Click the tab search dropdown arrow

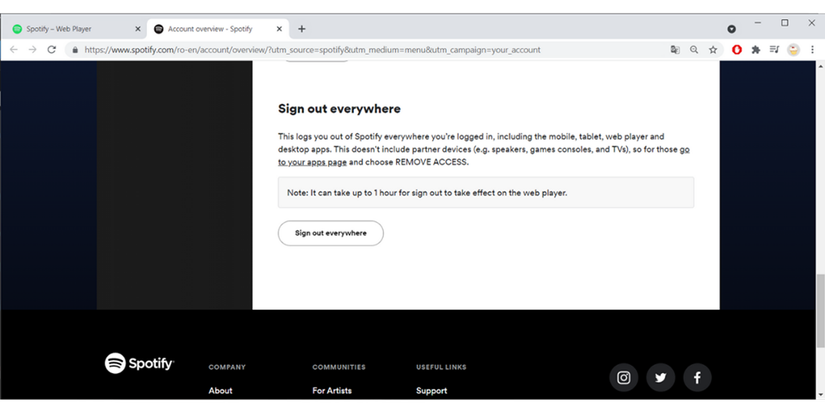(731, 29)
